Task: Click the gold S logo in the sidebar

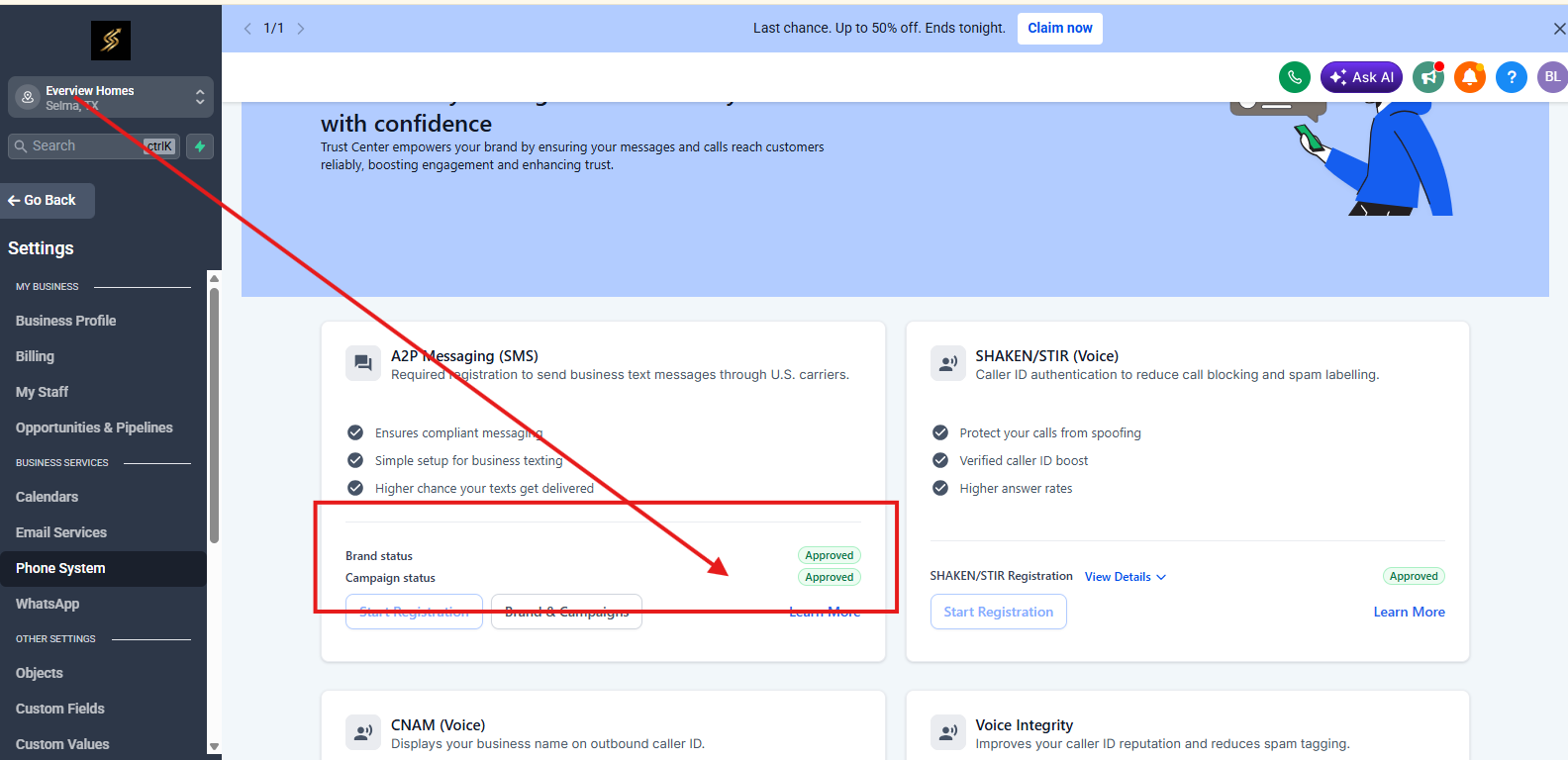Action: (x=111, y=41)
